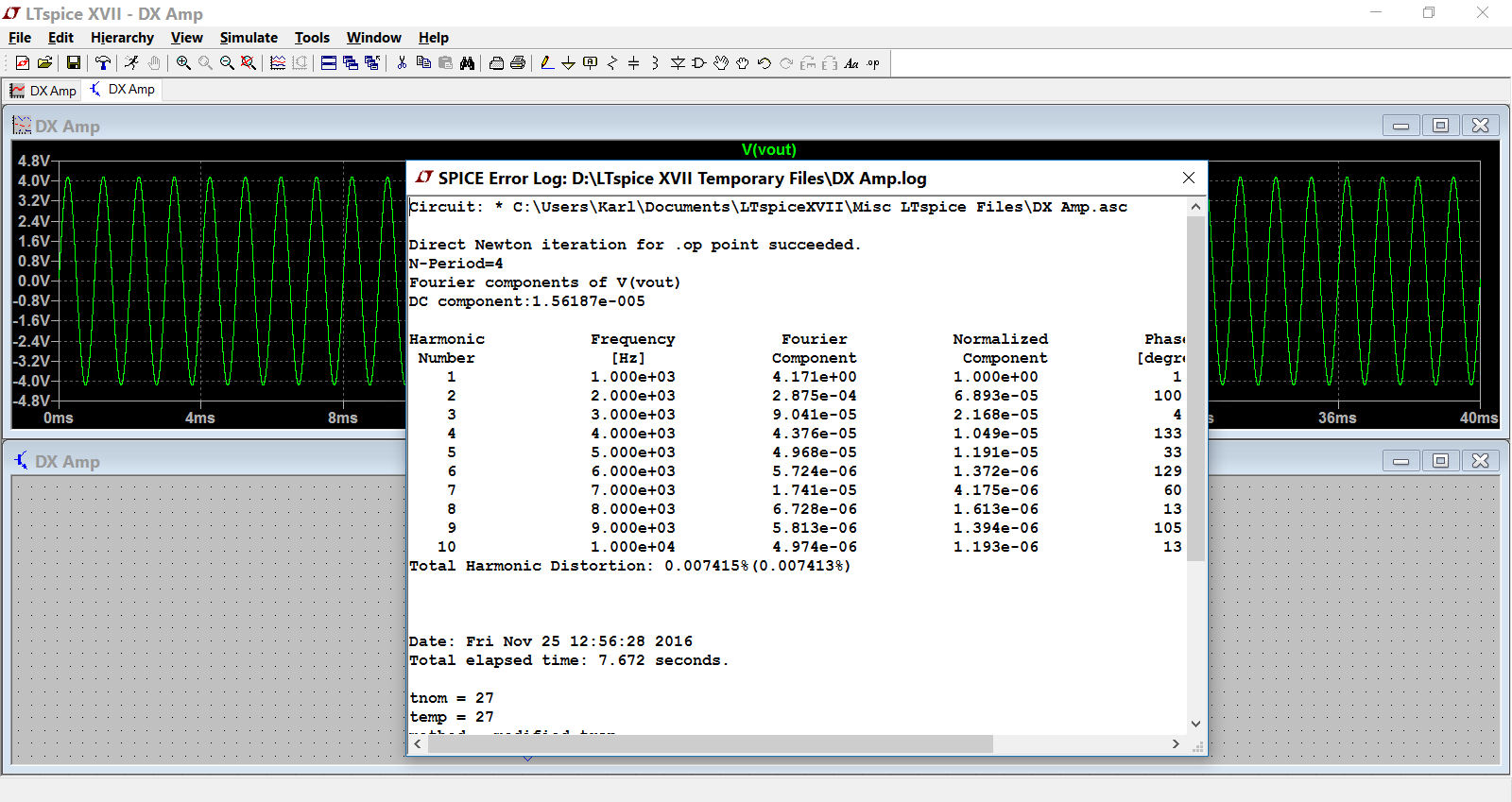The image size is (1512, 802).
Task: Click the DC component value line
Action: (527, 301)
